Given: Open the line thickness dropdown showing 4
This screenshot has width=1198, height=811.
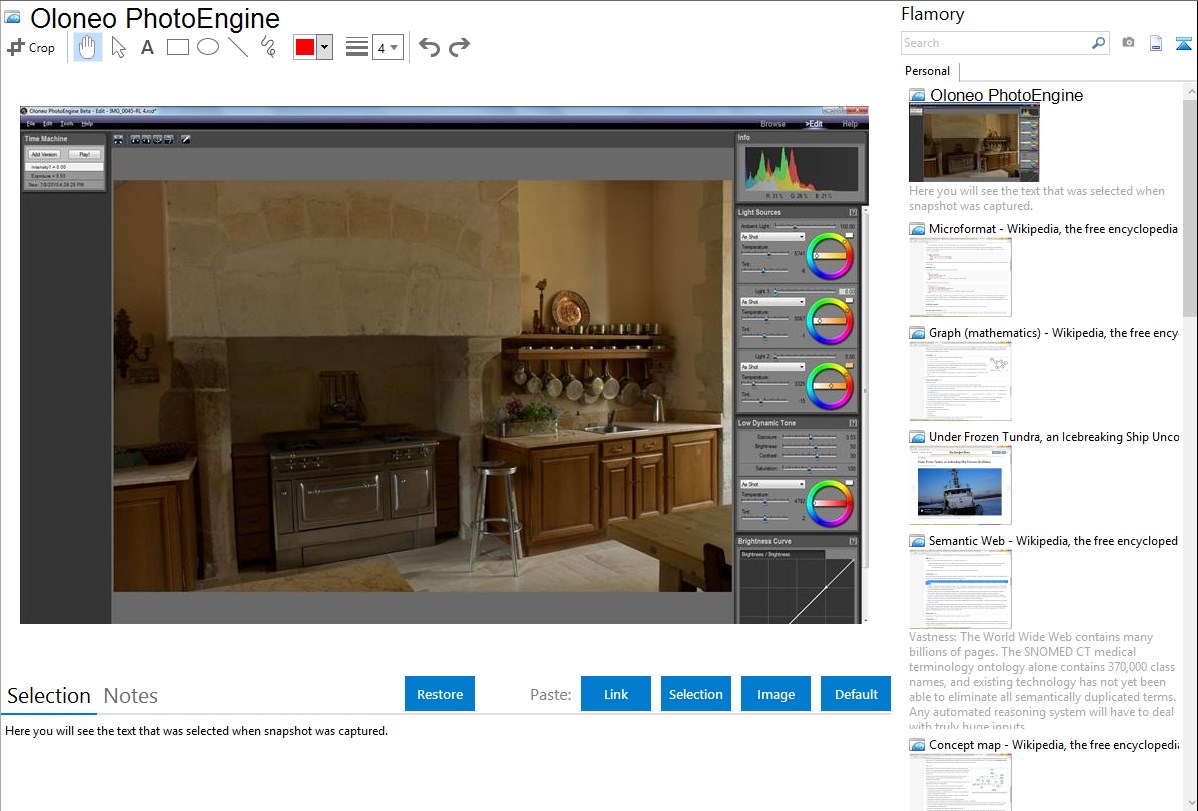Looking at the screenshot, I should pyautogui.click(x=387, y=47).
